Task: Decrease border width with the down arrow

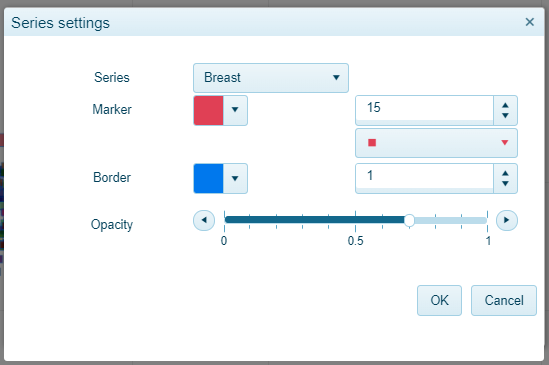Action: click(505, 184)
